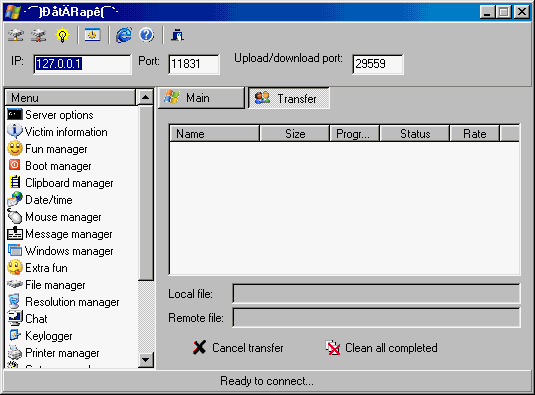Click the Fun manager smiley icon

pyautogui.click(x=15, y=148)
